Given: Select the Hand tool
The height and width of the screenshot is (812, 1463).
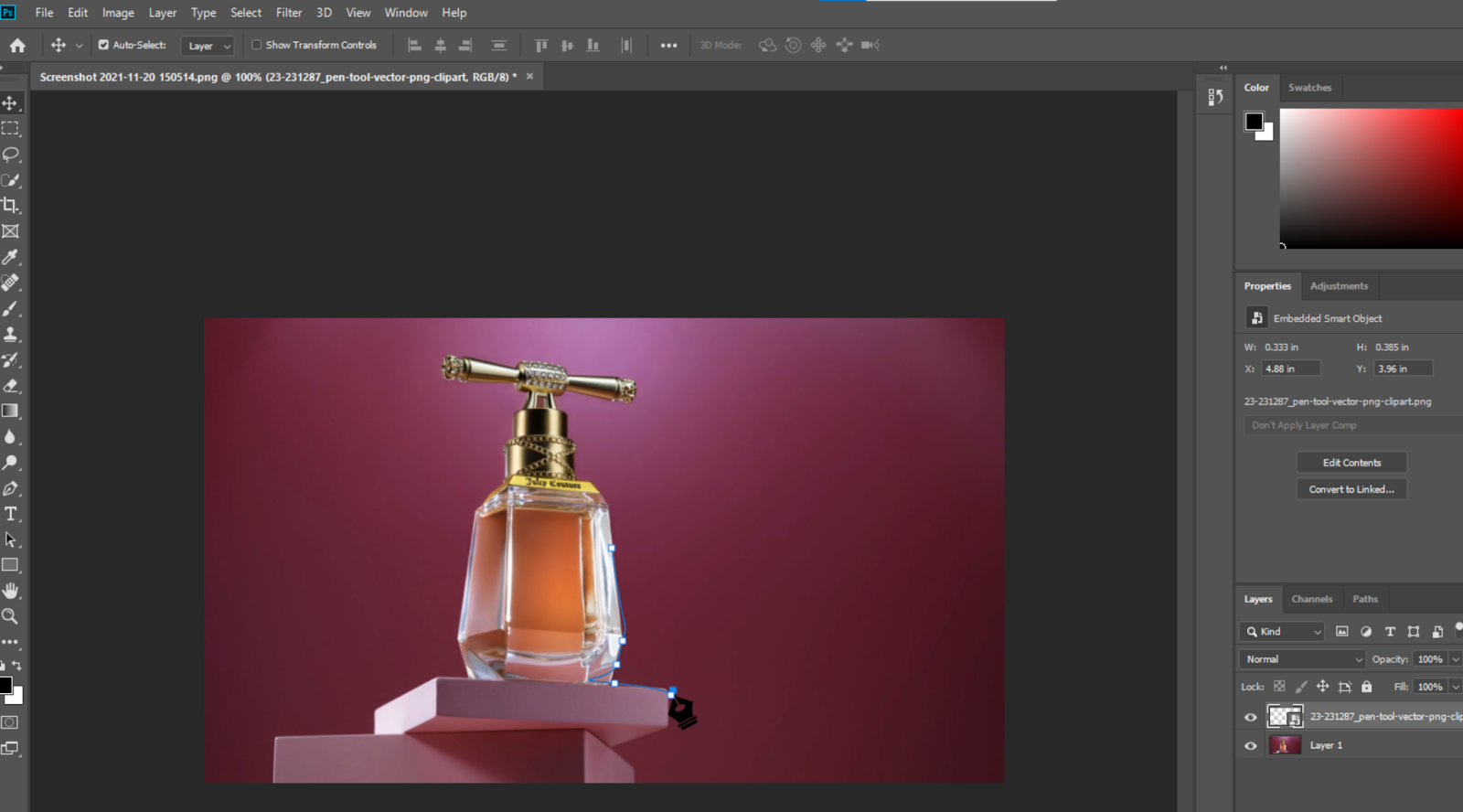Looking at the screenshot, I should point(11,591).
